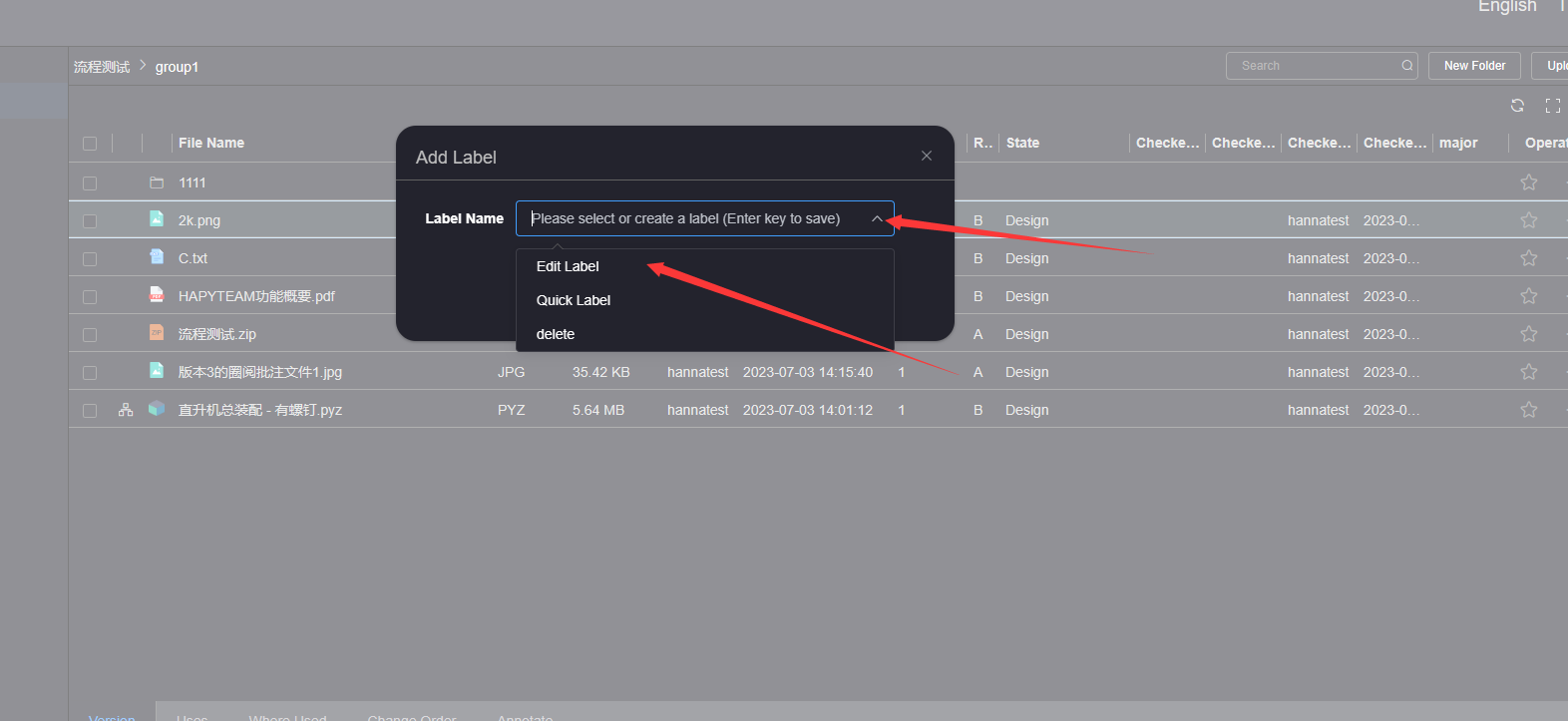Star the 流程测试.zip row
Image resolution: width=1568 pixels, height=721 pixels.
point(1529,334)
